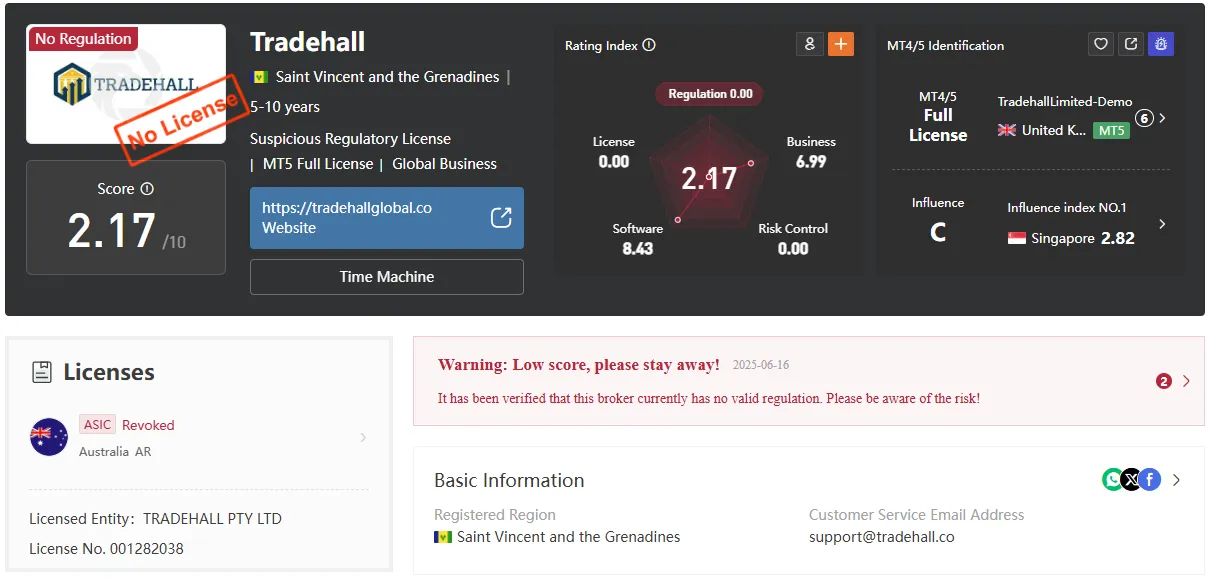Expand the ASIC license entry chevron
1209x579 pixels.
point(363,438)
